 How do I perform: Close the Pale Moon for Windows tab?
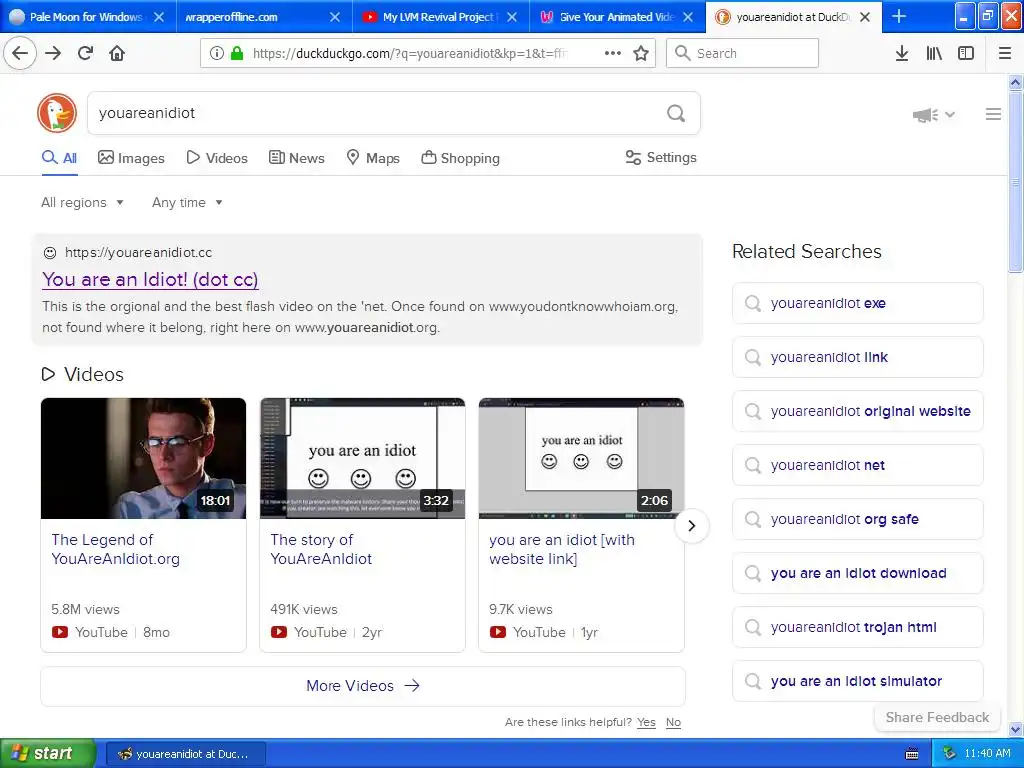[159, 17]
